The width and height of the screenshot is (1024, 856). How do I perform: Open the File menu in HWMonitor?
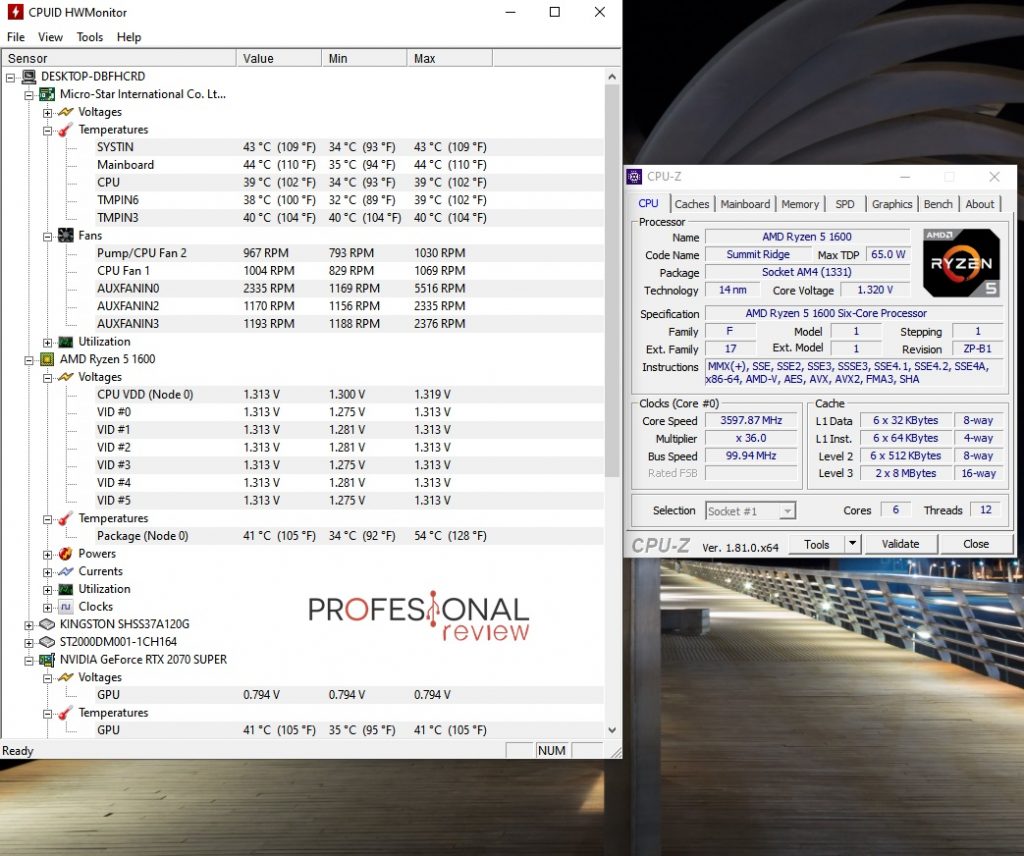point(16,37)
